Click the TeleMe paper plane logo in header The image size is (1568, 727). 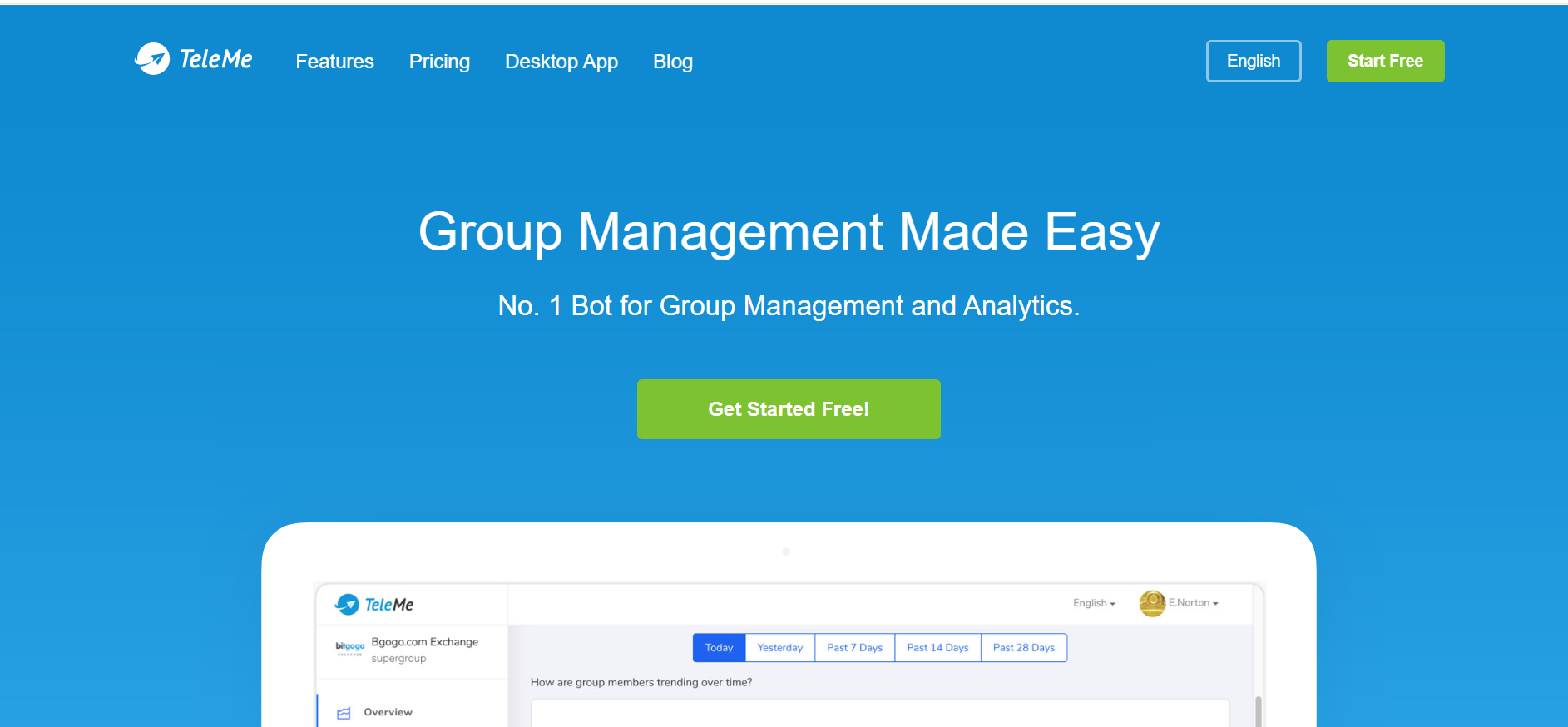coord(193,59)
